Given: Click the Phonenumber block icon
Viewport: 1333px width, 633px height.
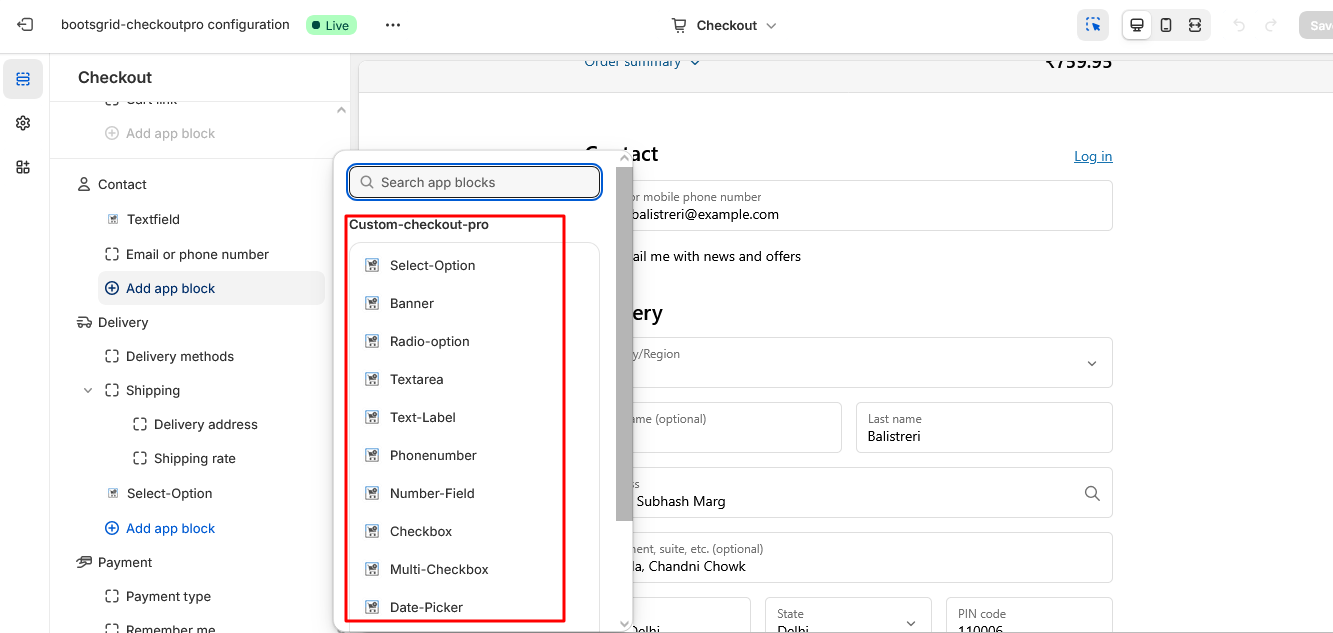Looking at the screenshot, I should click(372, 455).
